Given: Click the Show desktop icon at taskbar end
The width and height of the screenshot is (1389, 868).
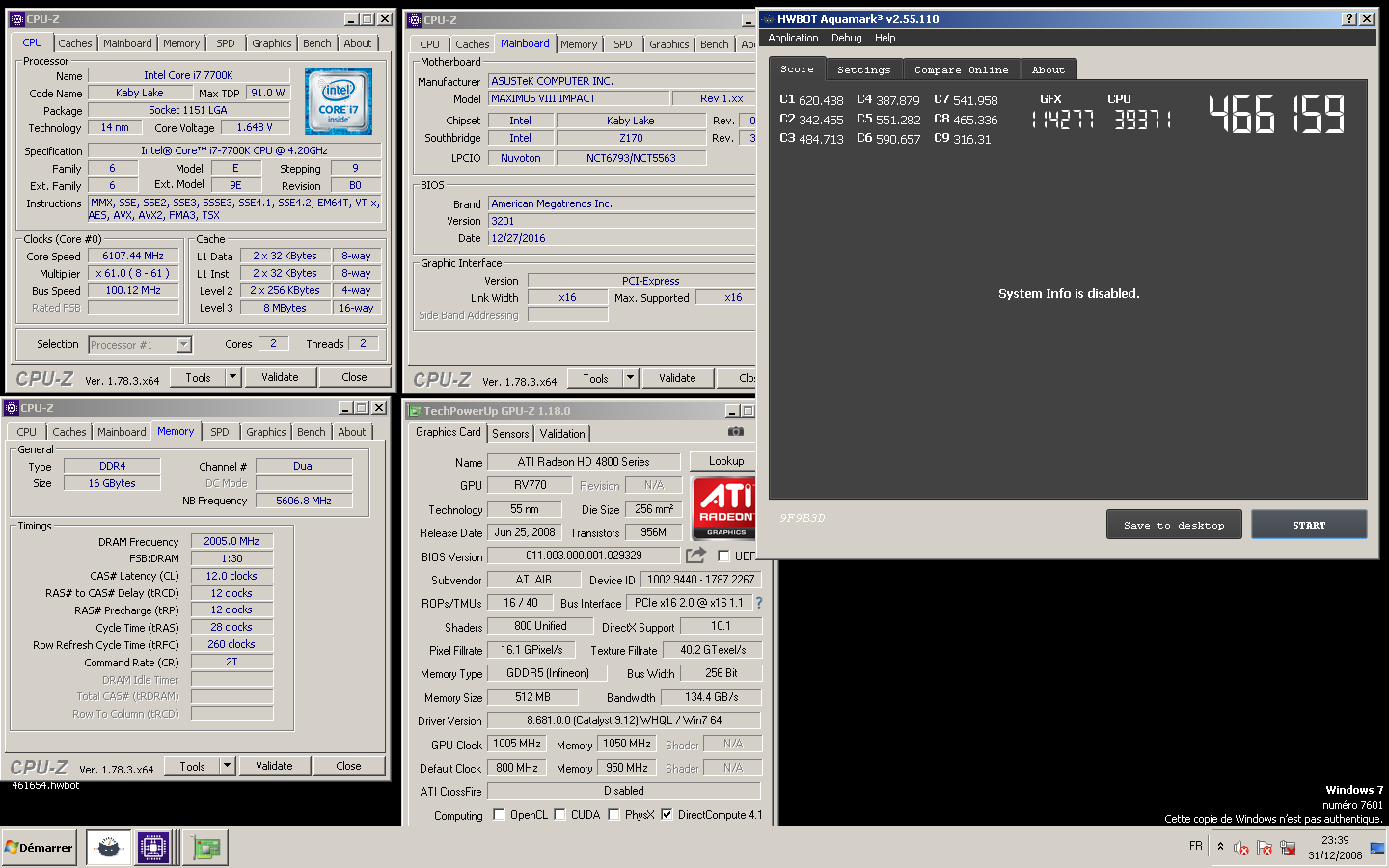Looking at the screenshot, I should 1377,848.
